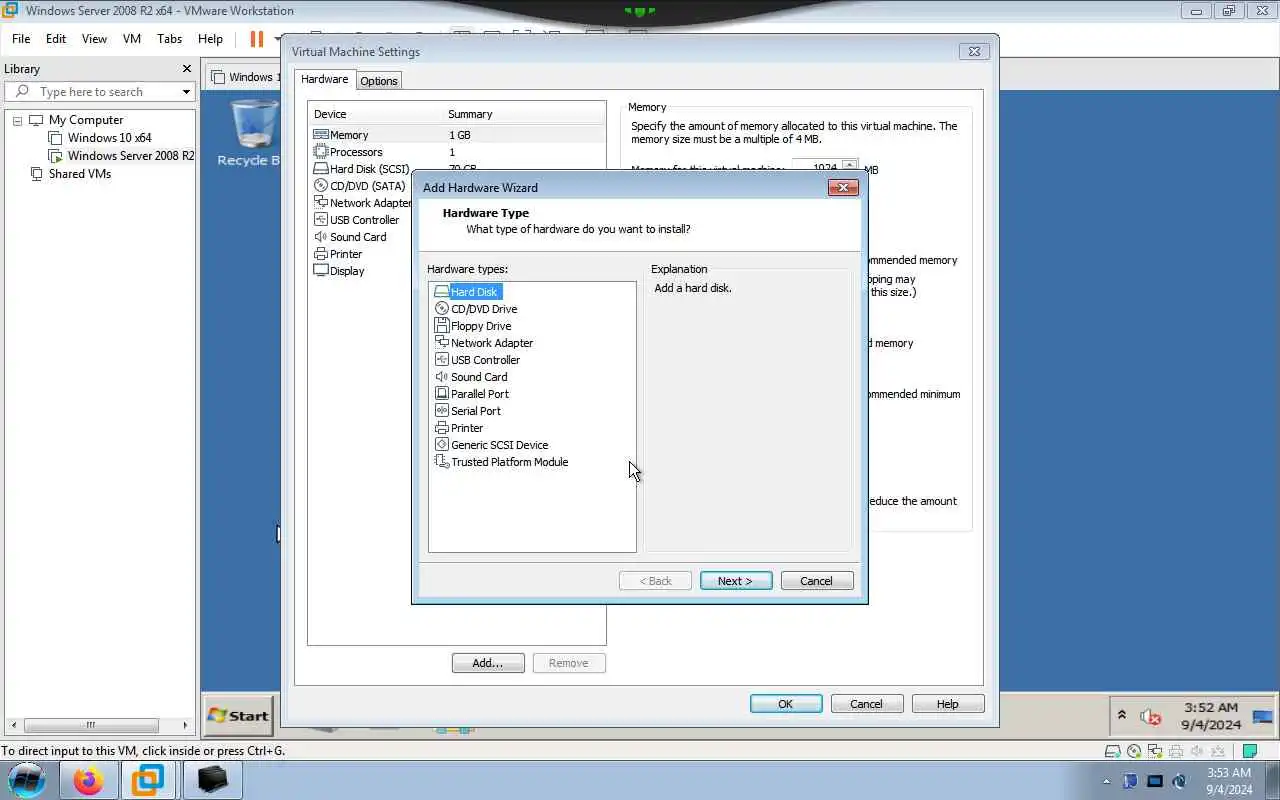Close the Library panel
The image size is (1280, 800).
[x=186, y=69]
